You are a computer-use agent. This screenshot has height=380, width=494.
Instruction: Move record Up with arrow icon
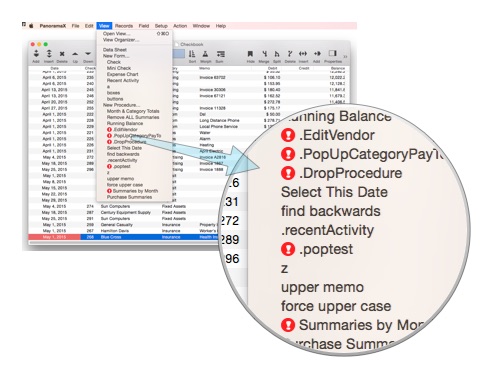(75, 54)
